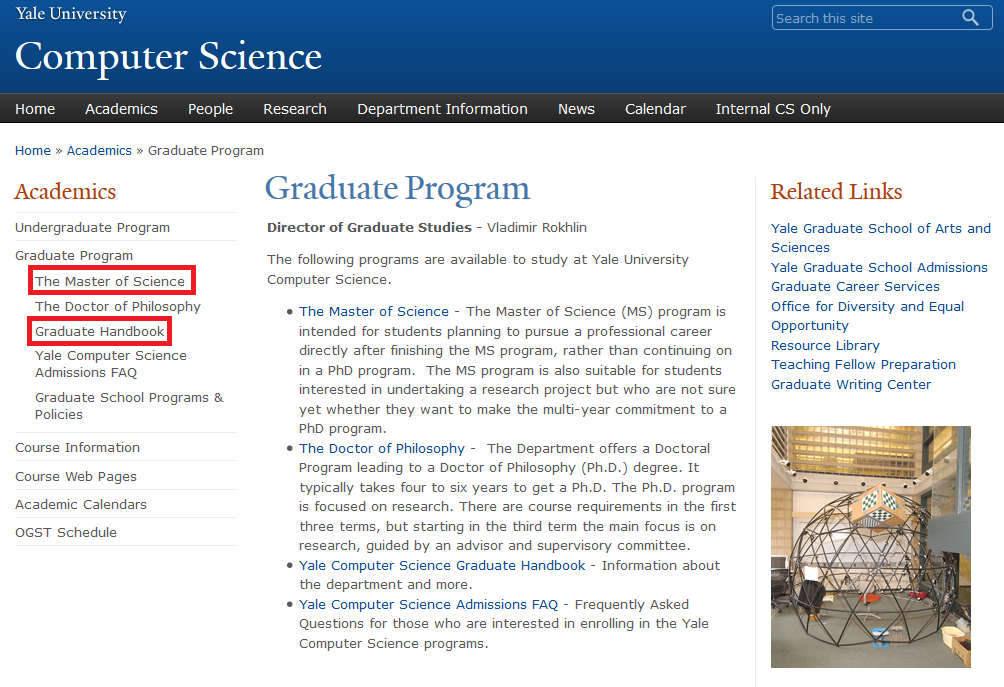This screenshot has width=1004, height=687.
Task: Go to the Internal CS Only page
Action: [x=772, y=109]
